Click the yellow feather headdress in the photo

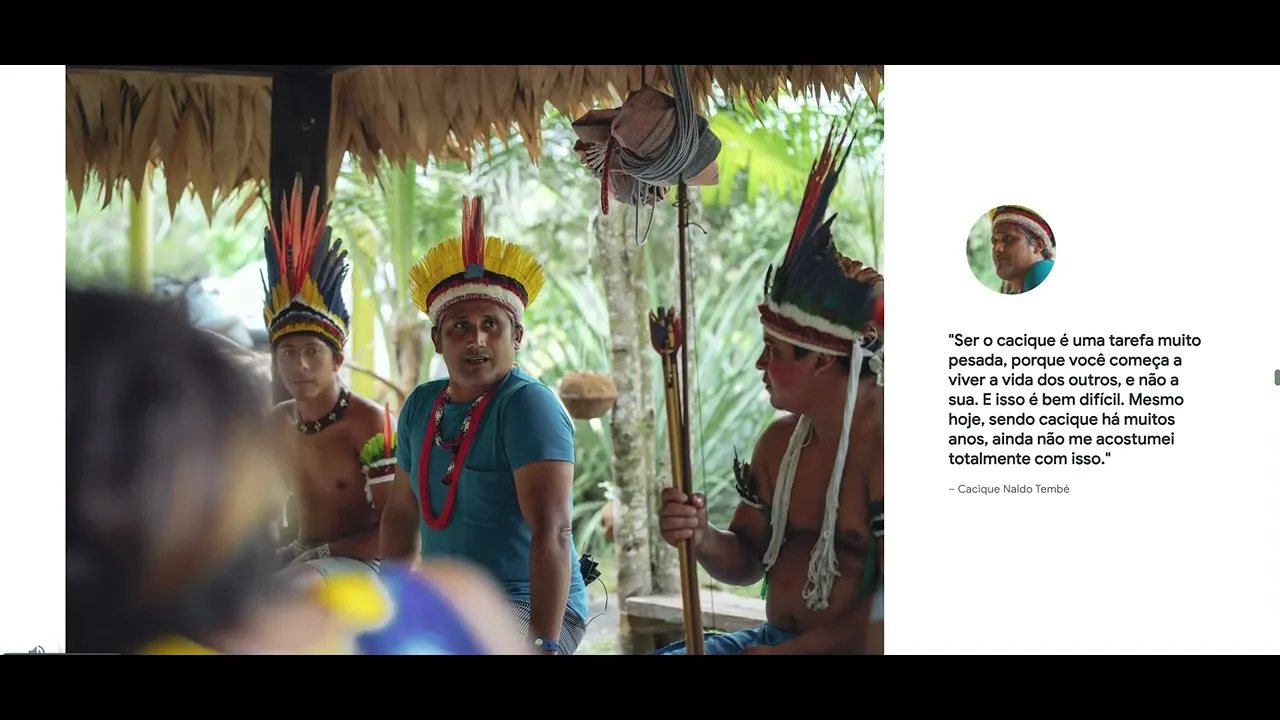click(x=477, y=262)
